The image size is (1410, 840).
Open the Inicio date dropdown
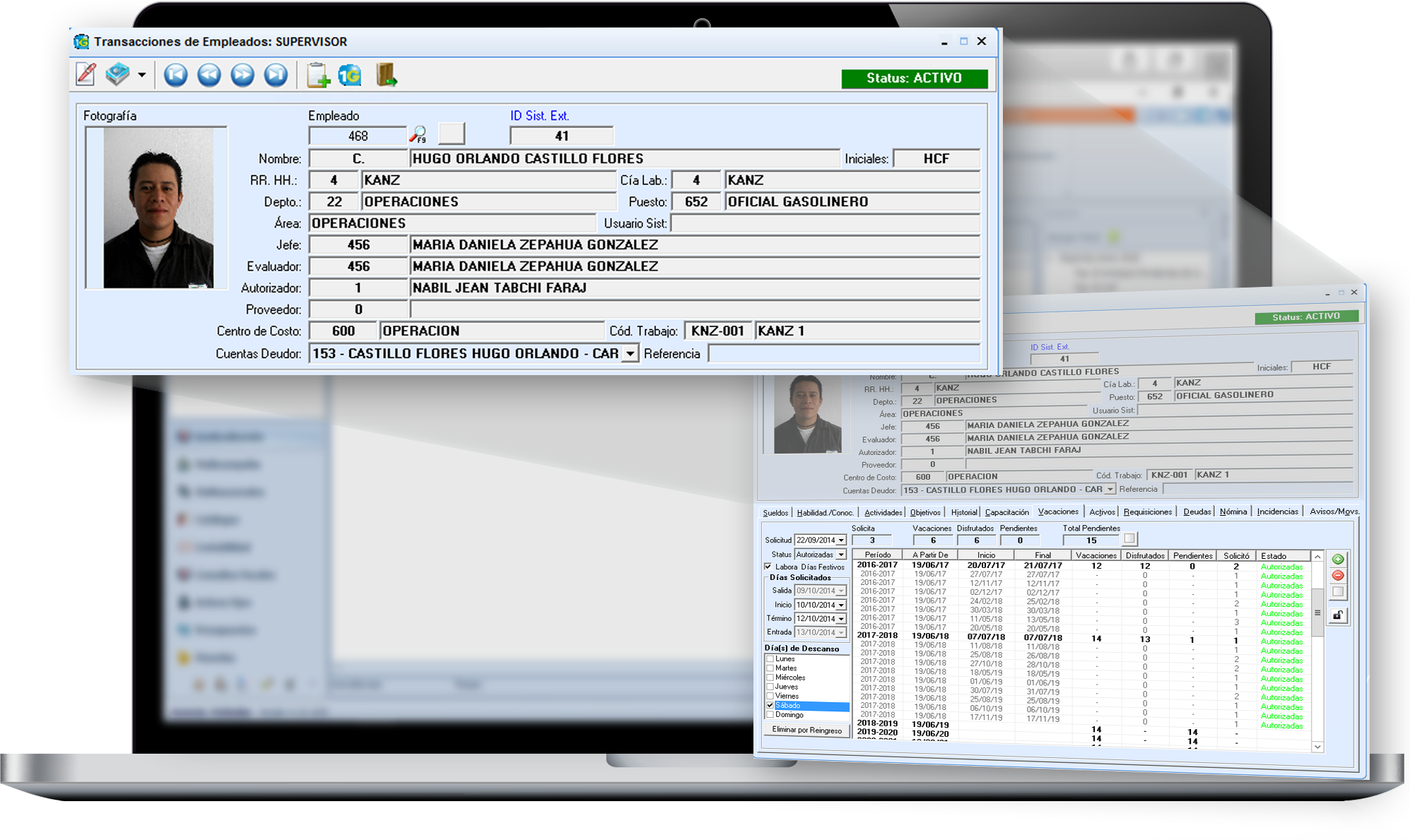click(x=841, y=605)
